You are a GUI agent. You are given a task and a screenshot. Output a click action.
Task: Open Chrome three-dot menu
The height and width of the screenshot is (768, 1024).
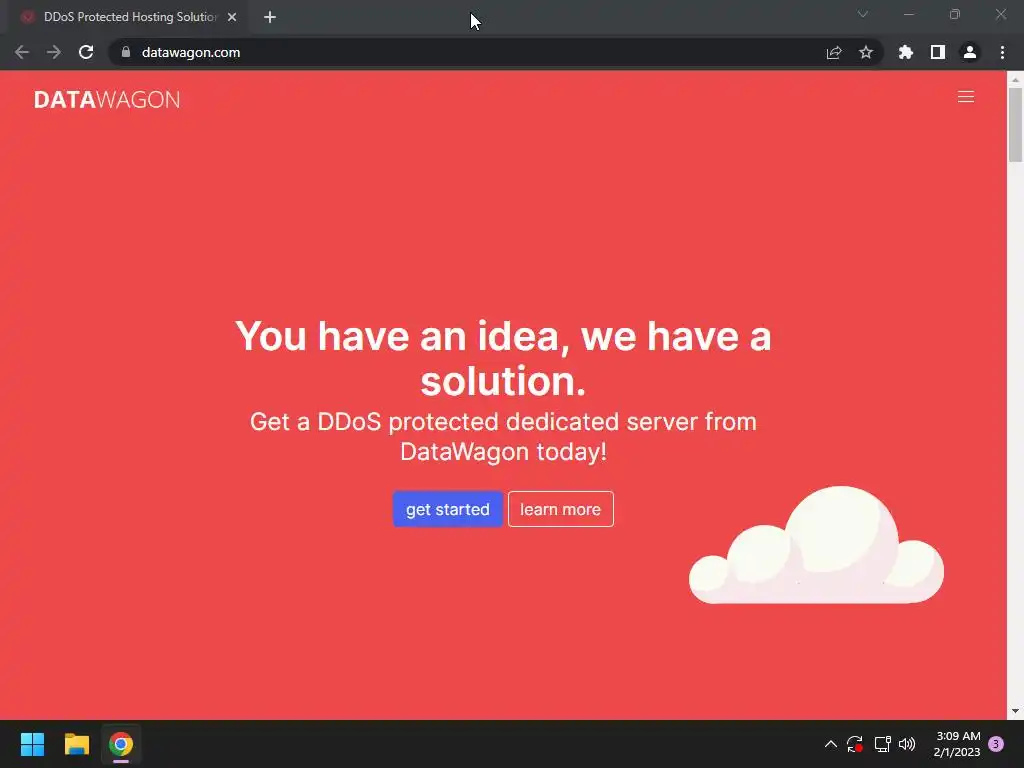tap(1002, 52)
